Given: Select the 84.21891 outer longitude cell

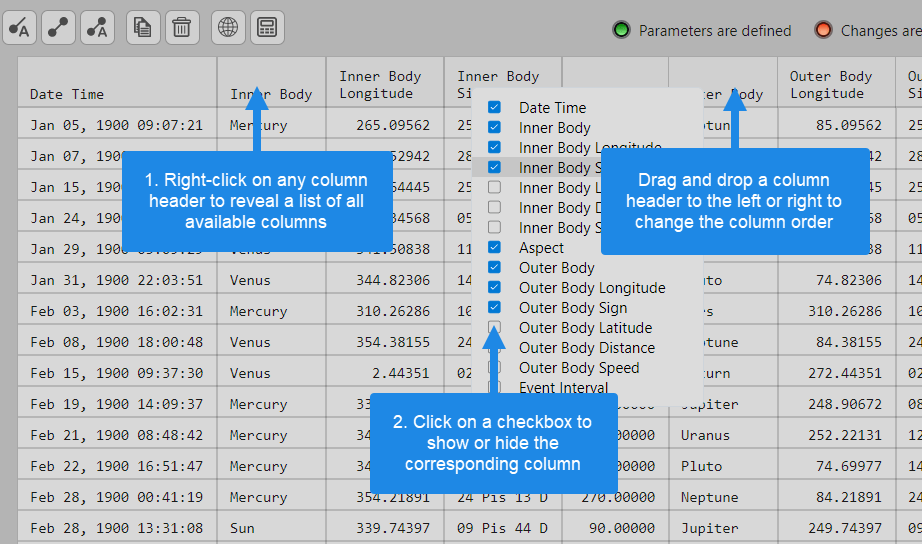Looking at the screenshot, I should click(836, 495).
